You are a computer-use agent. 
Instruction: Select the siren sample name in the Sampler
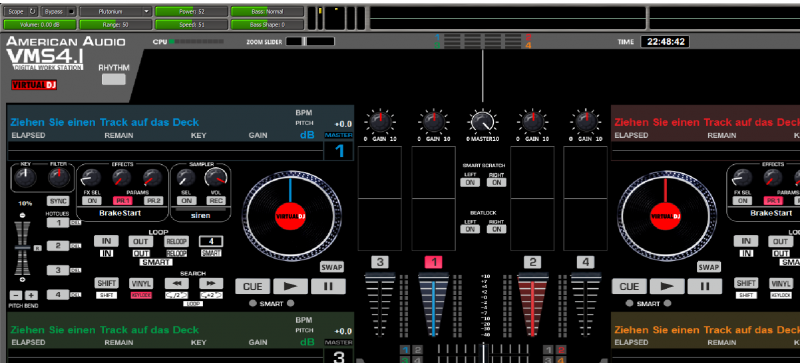(x=200, y=215)
